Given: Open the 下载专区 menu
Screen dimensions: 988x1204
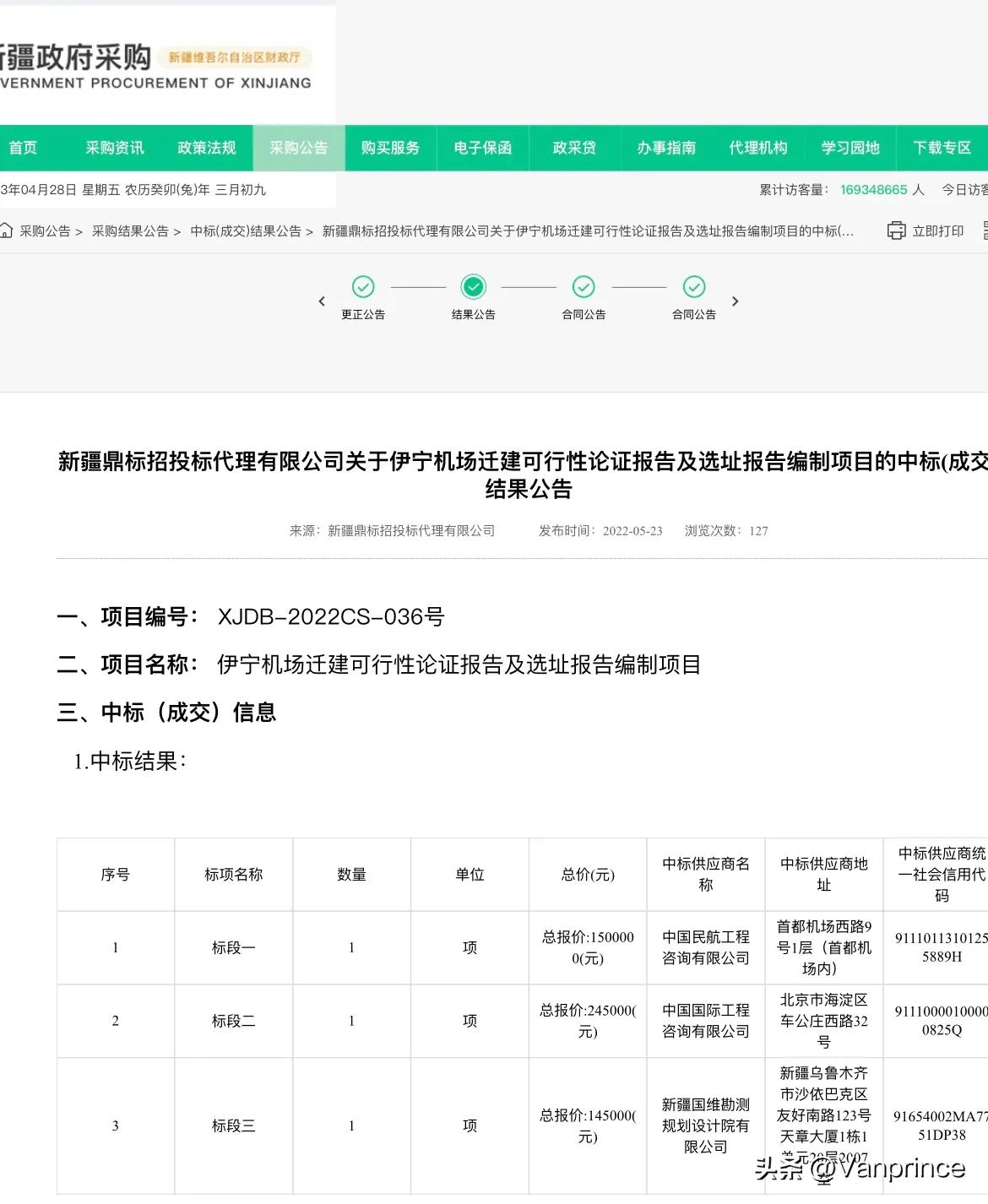Looking at the screenshot, I should 941,148.
